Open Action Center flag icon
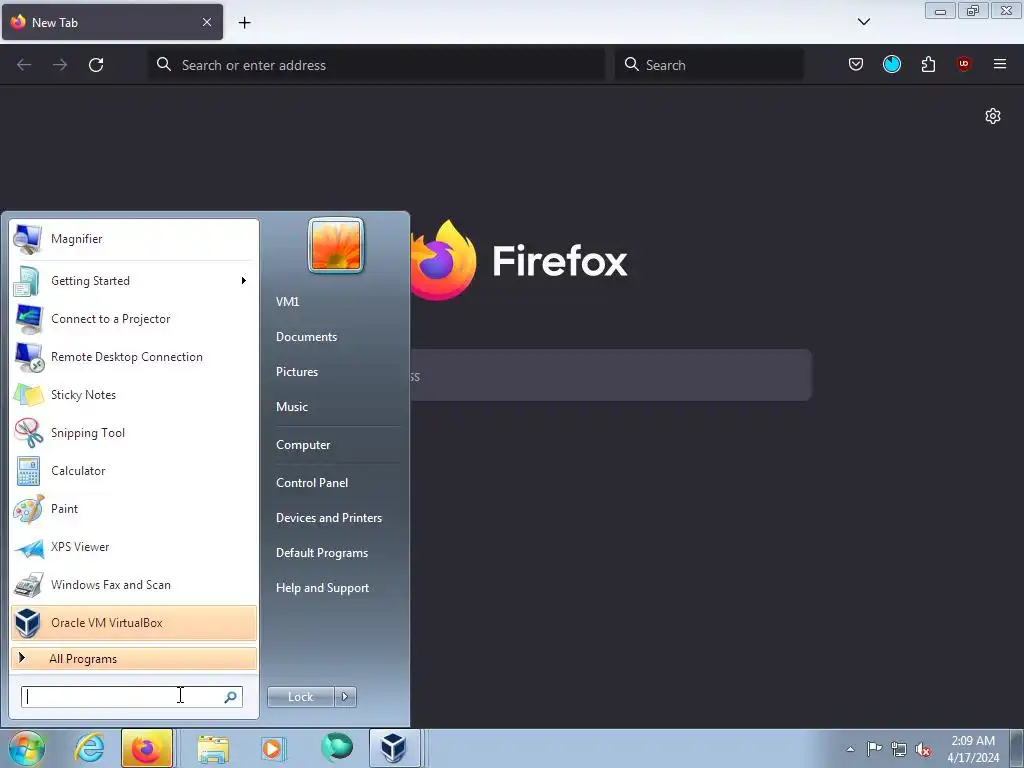The width and height of the screenshot is (1024, 768). pyautogui.click(x=874, y=749)
